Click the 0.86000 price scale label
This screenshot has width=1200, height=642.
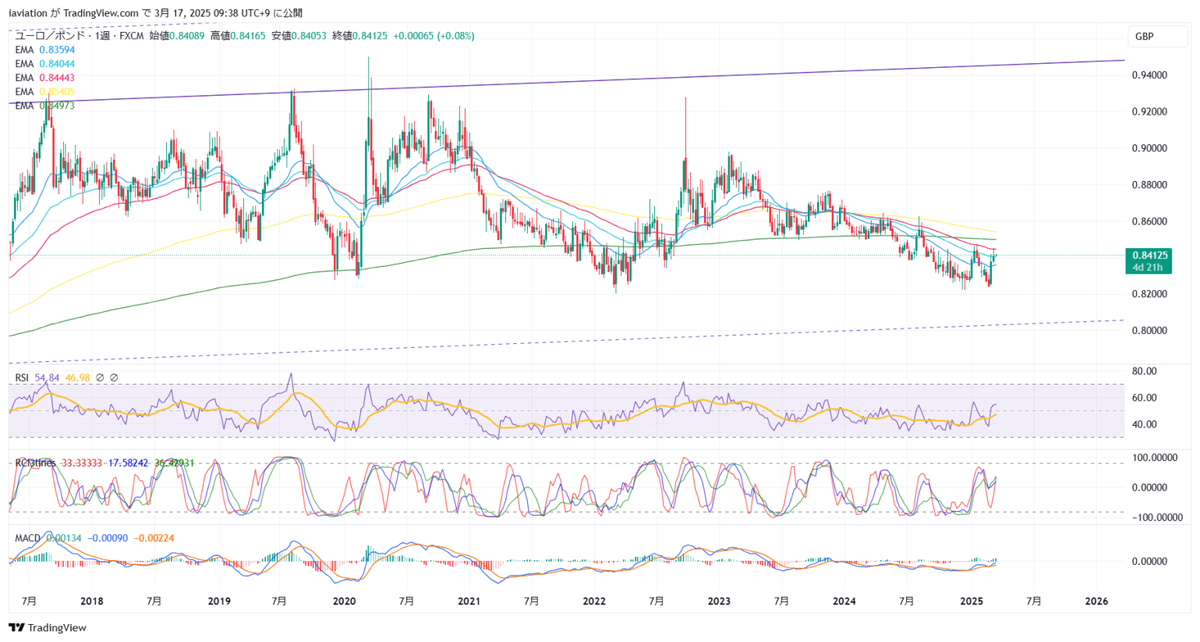(x=1148, y=221)
